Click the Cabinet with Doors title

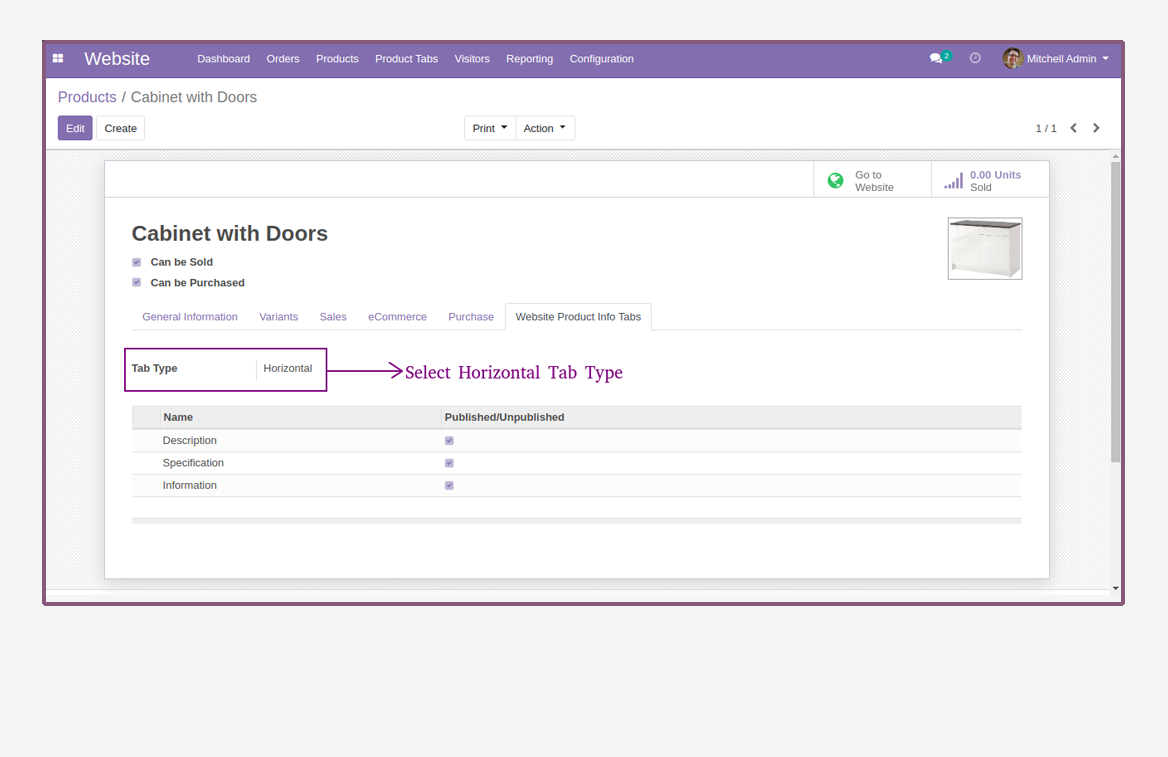[229, 233]
